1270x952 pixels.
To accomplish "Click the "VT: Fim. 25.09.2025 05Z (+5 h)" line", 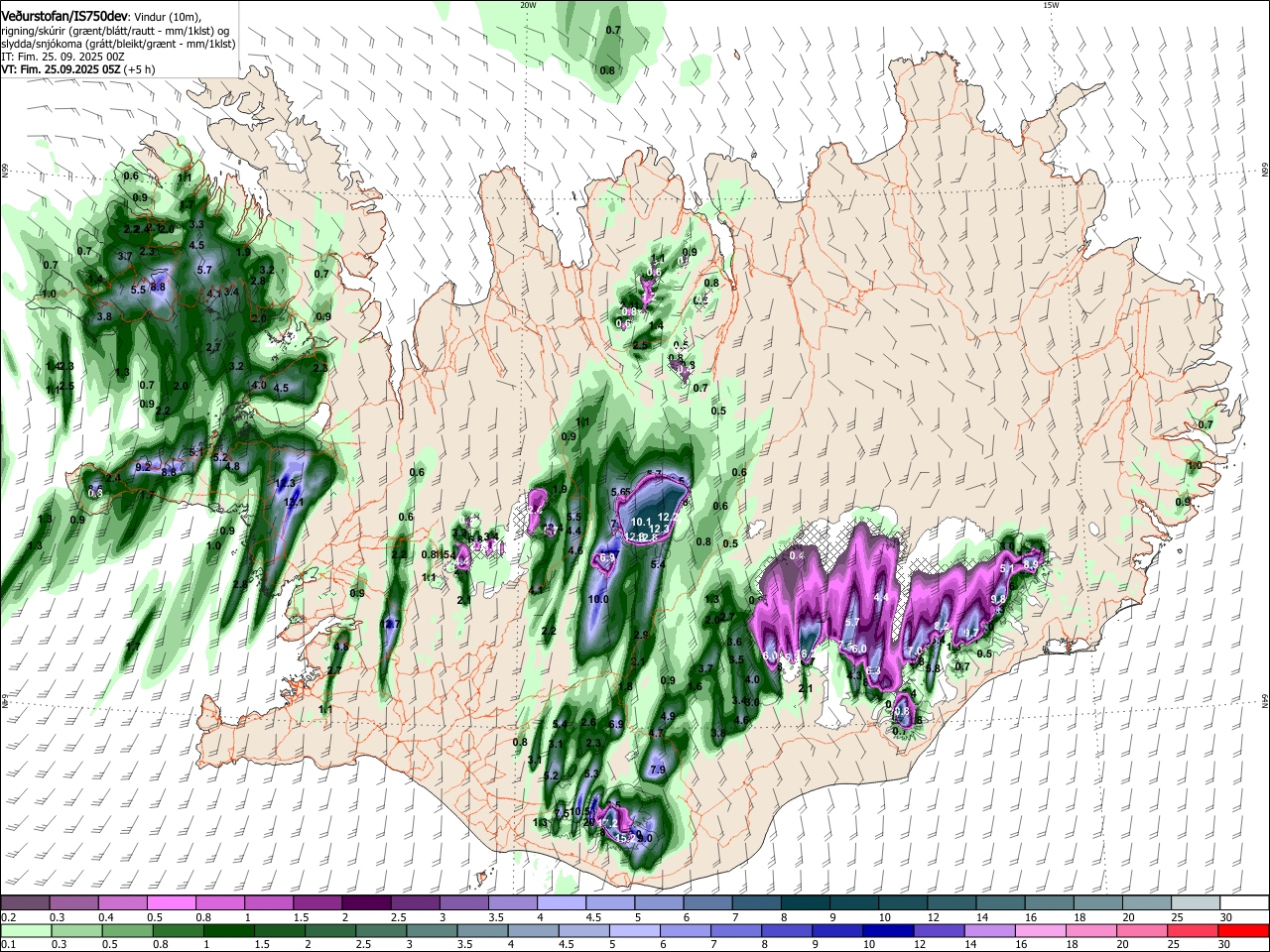I will [x=78, y=69].
